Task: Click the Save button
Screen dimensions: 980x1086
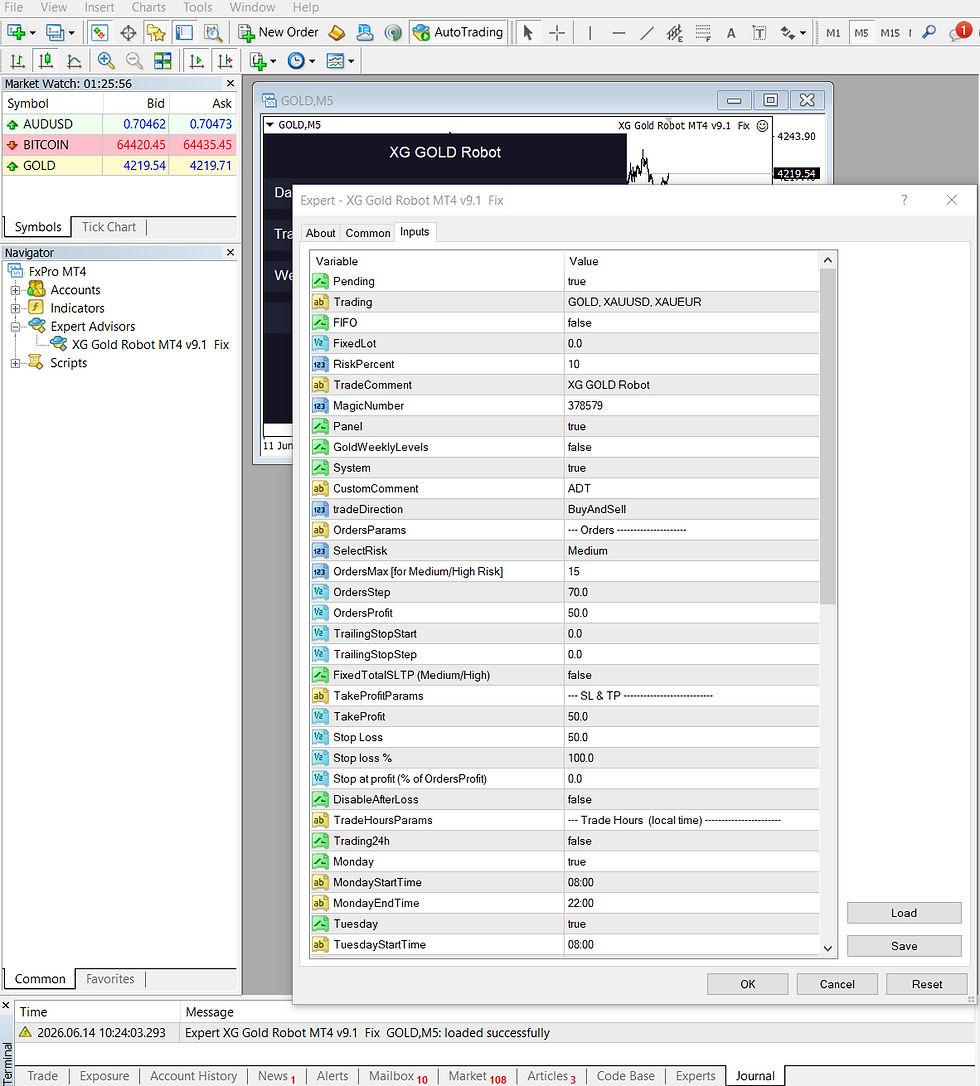Action: tap(904, 946)
